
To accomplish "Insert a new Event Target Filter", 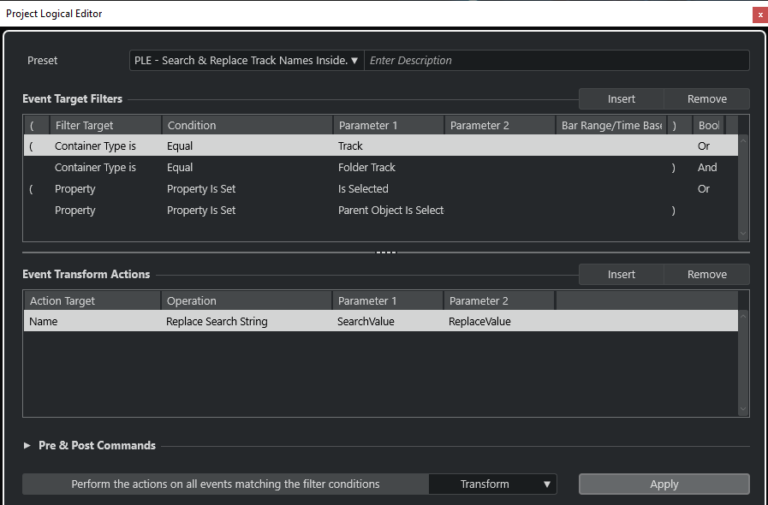I will [621, 99].
